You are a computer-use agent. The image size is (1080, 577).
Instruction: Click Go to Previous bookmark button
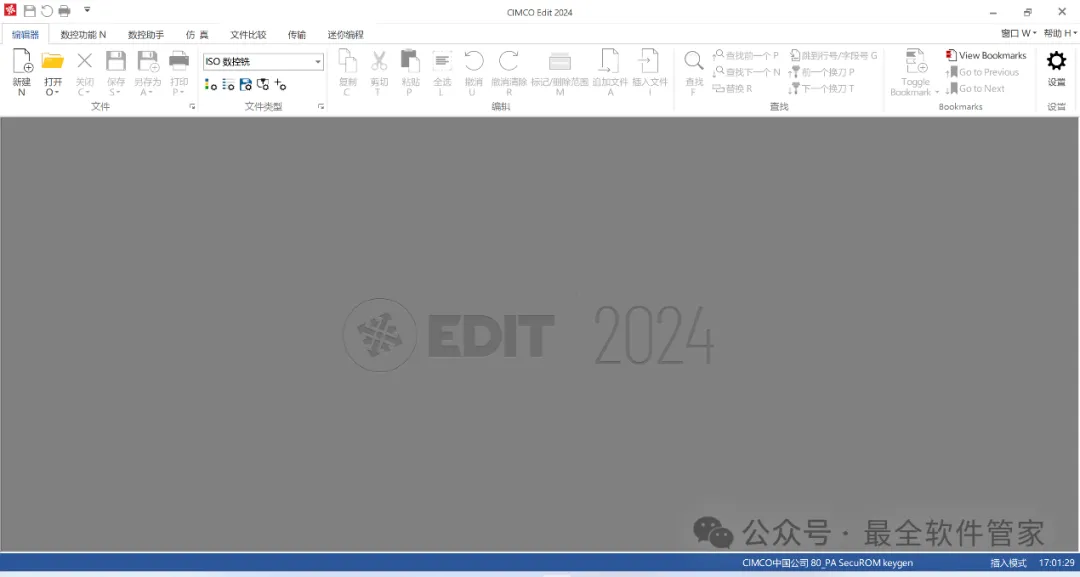982,72
